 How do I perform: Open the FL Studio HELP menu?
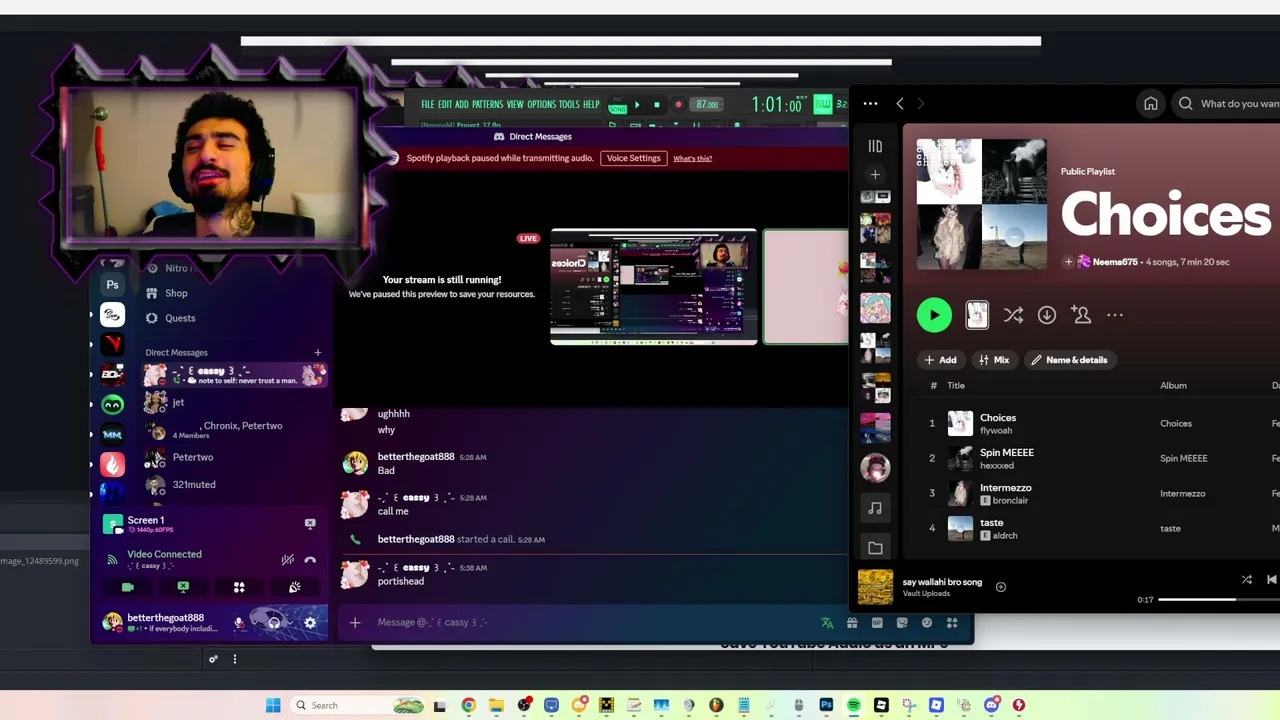(591, 104)
